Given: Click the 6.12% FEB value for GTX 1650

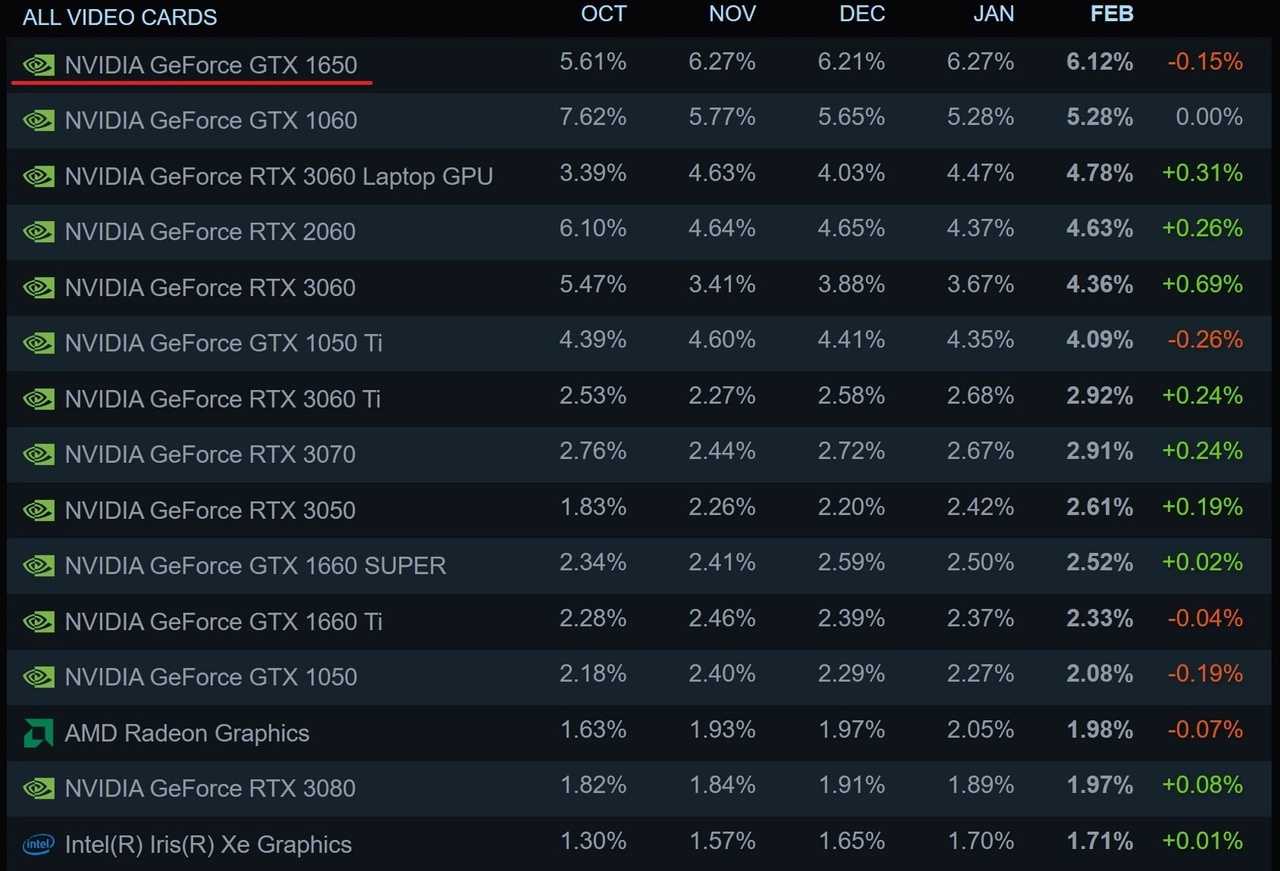Looking at the screenshot, I should [1100, 62].
